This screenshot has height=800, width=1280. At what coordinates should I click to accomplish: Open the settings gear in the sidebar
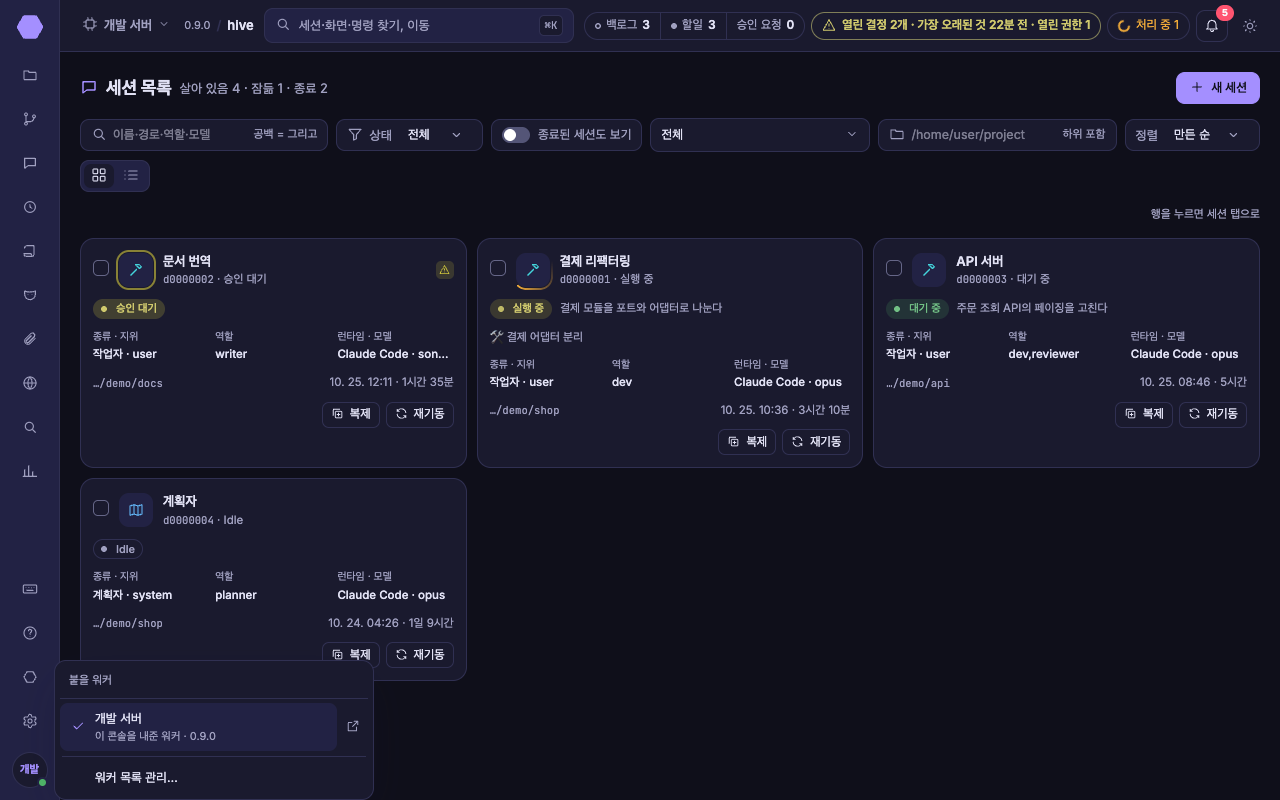[x=30, y=721]
